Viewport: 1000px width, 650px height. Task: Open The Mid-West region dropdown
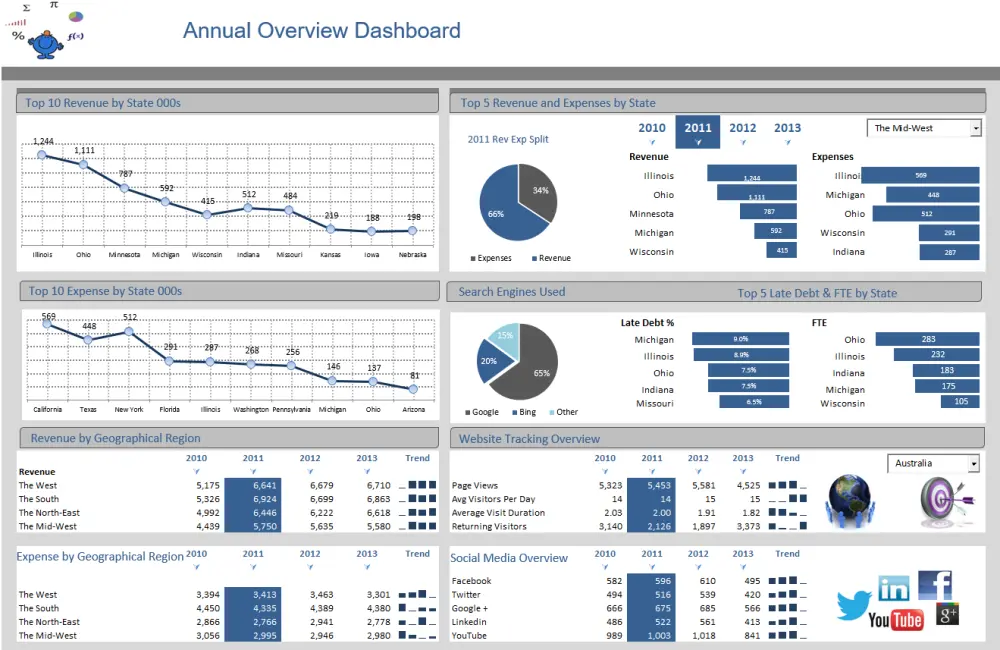tap(977, 128)
